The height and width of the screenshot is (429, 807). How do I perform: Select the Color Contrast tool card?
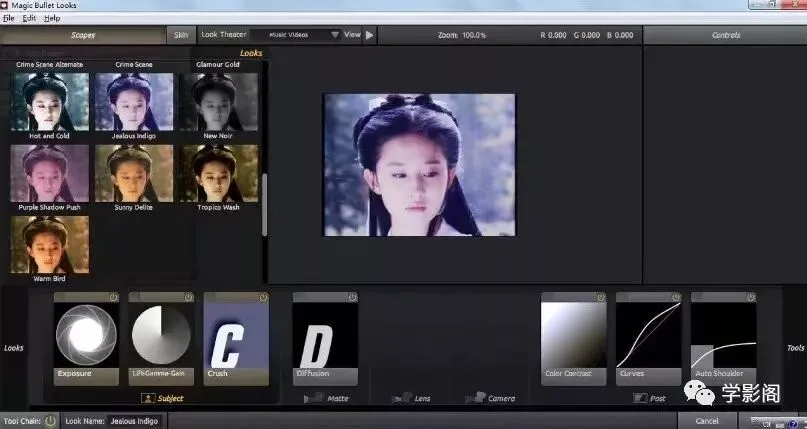574,339
